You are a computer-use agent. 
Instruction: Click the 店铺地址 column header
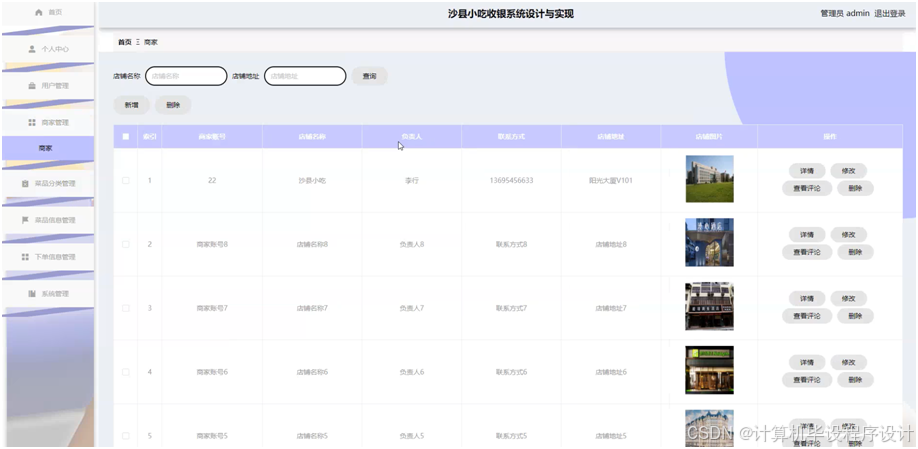(x=611, y=136)
